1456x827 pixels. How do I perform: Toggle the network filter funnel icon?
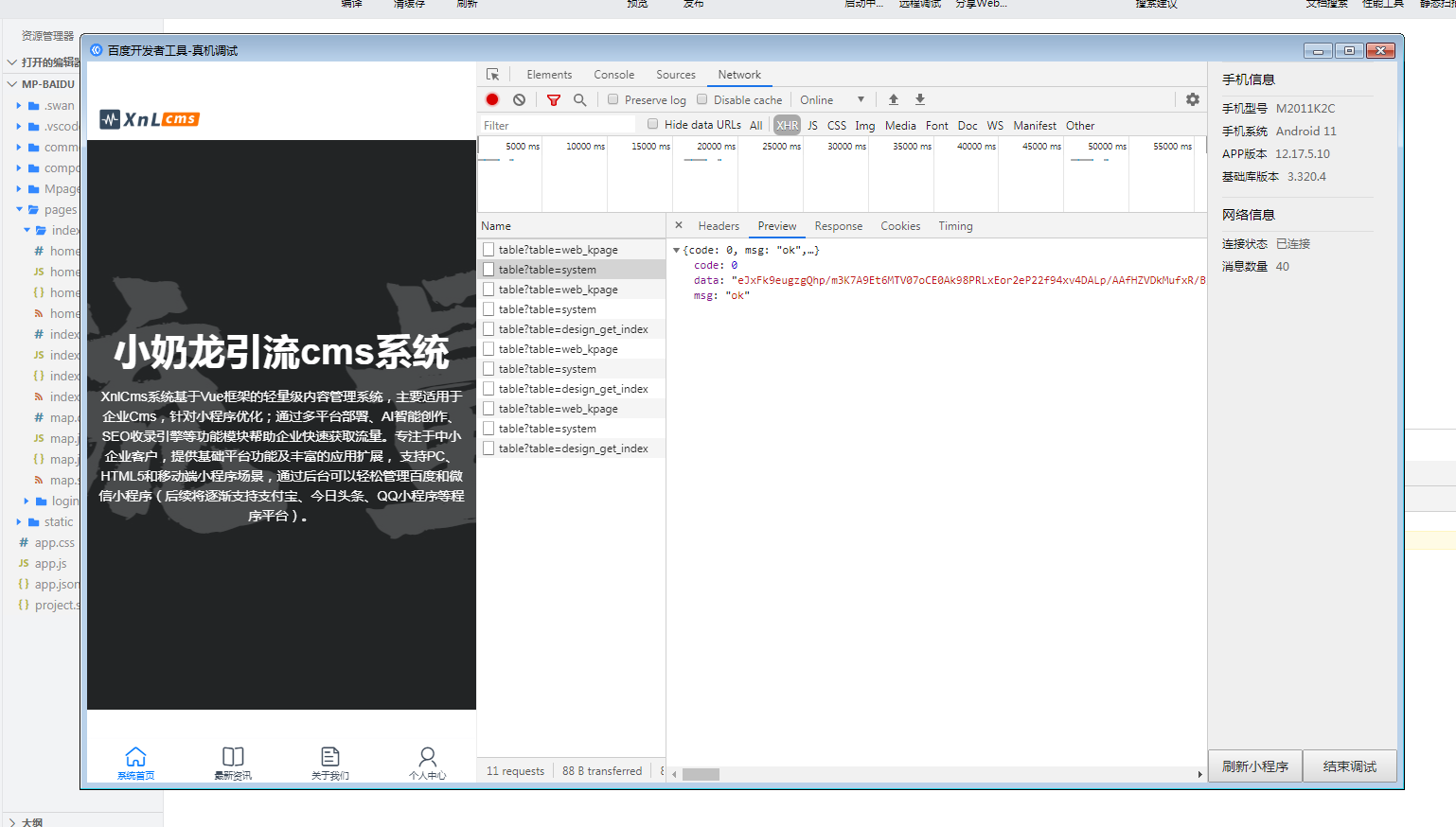pos(554,99)
